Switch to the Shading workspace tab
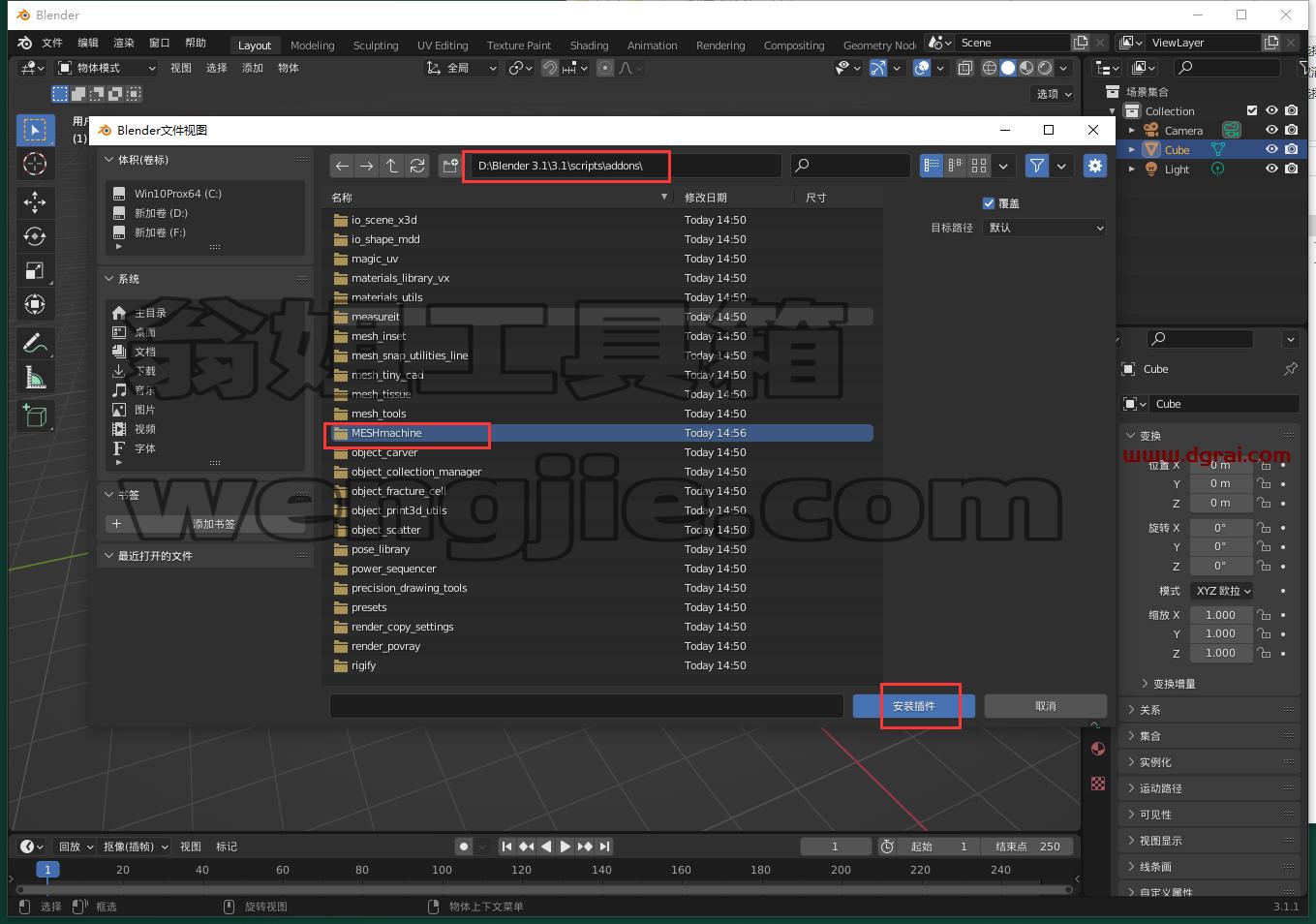This screenshot has height=924, width=1316. click(x=589, y=46)
